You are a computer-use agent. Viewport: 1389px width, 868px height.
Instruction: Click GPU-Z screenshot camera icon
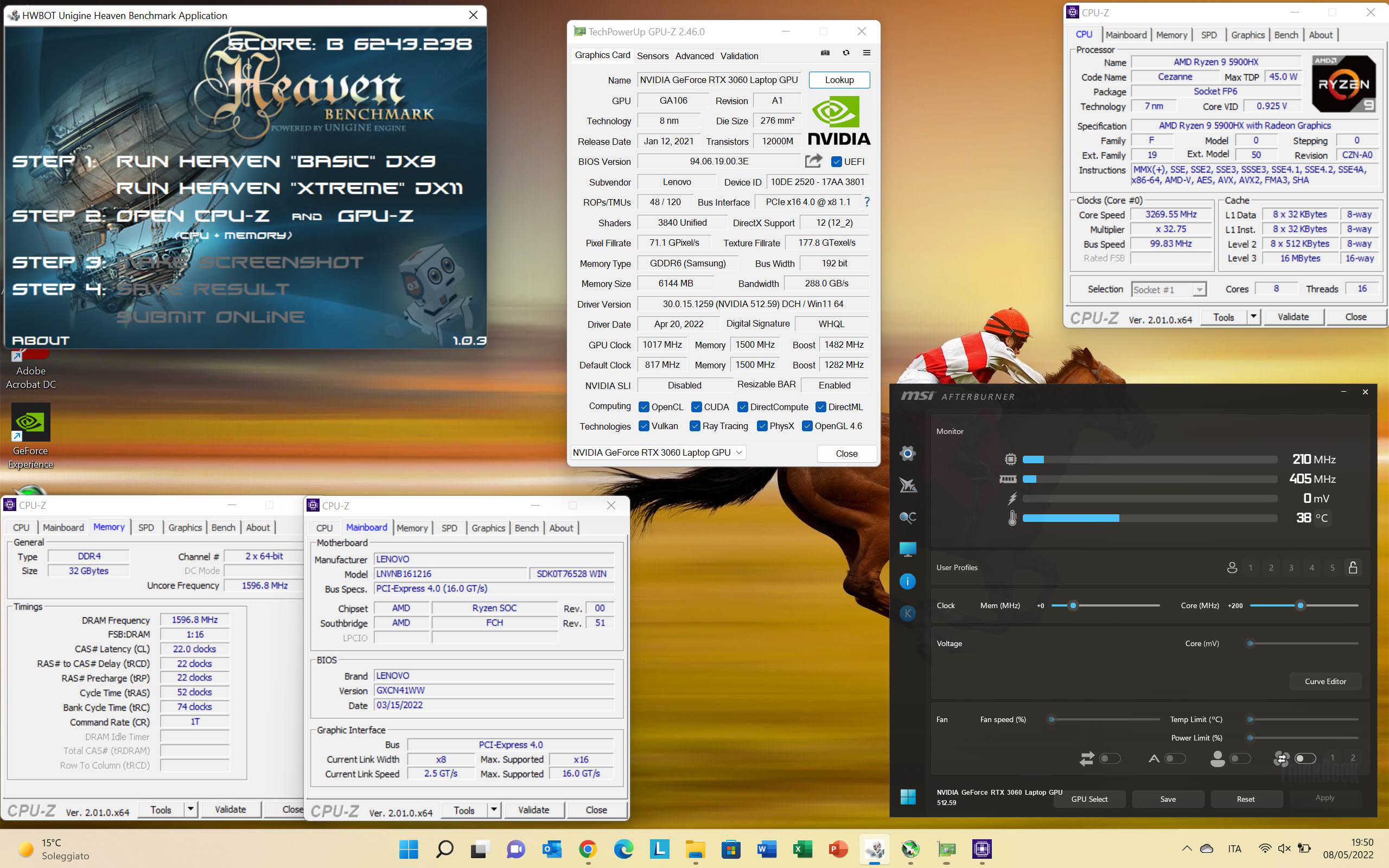[825, 53]
